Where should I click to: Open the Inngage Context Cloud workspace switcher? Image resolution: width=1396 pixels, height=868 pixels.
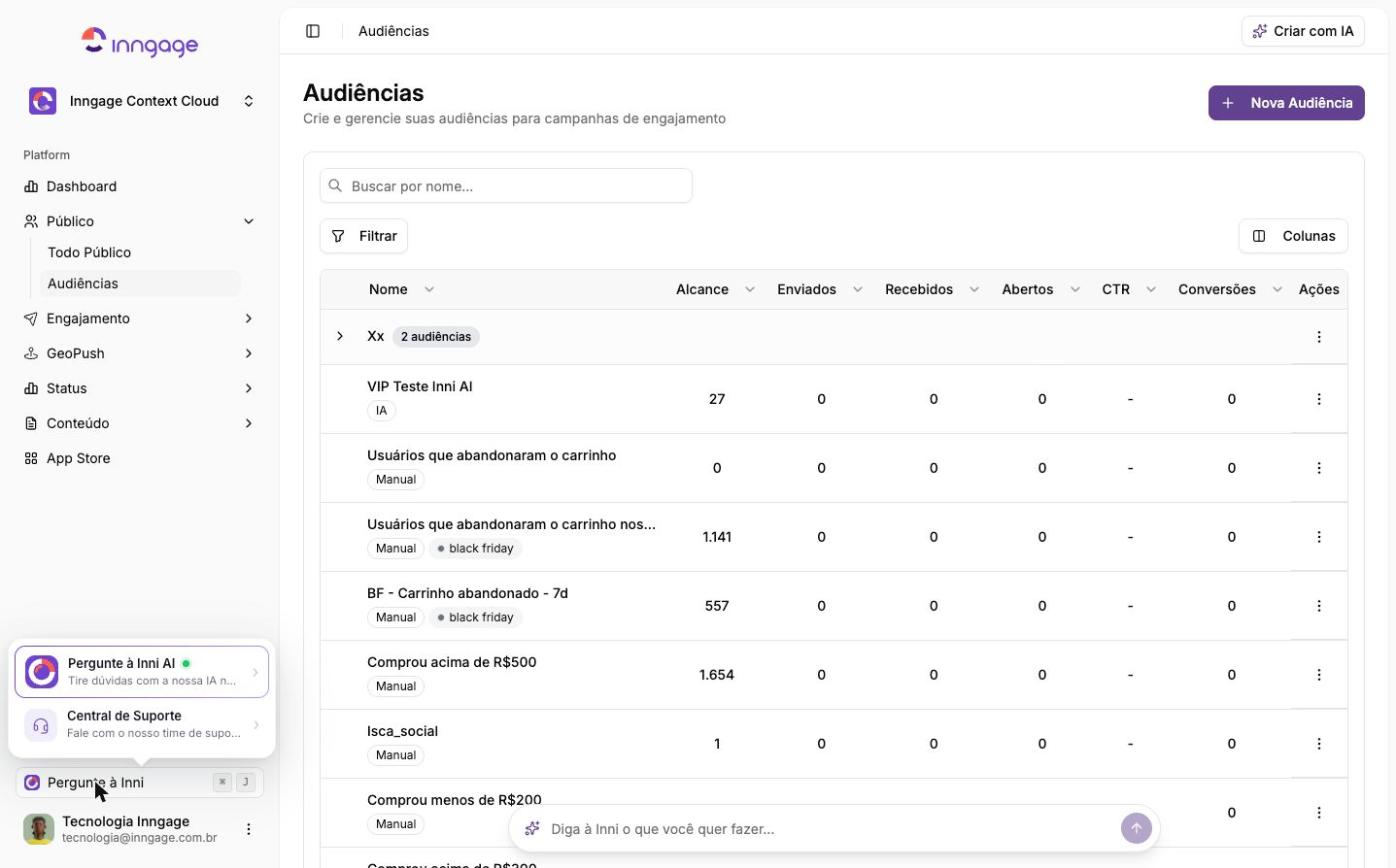point(140,101)
